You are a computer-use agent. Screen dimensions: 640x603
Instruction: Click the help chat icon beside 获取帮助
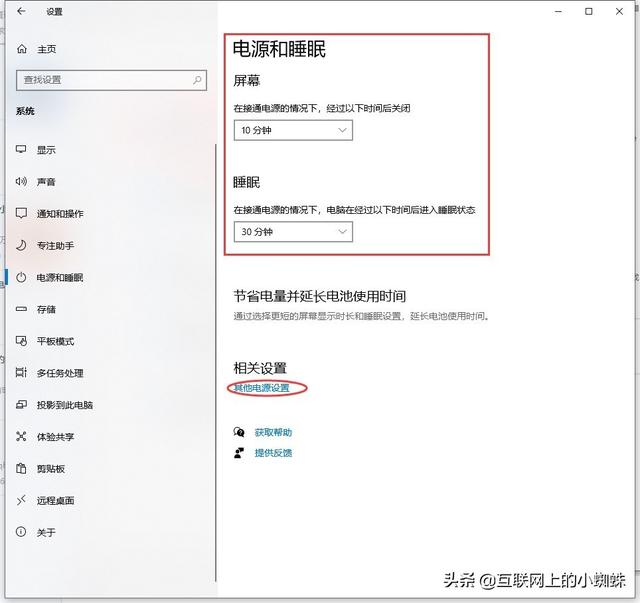click(239, 432)
